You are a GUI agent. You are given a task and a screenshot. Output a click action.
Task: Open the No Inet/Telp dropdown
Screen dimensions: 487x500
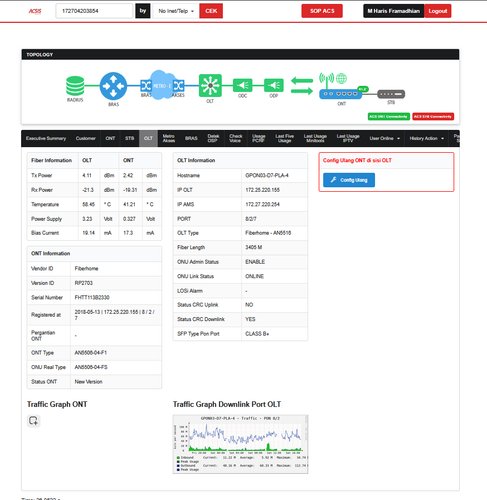point(176,11)
